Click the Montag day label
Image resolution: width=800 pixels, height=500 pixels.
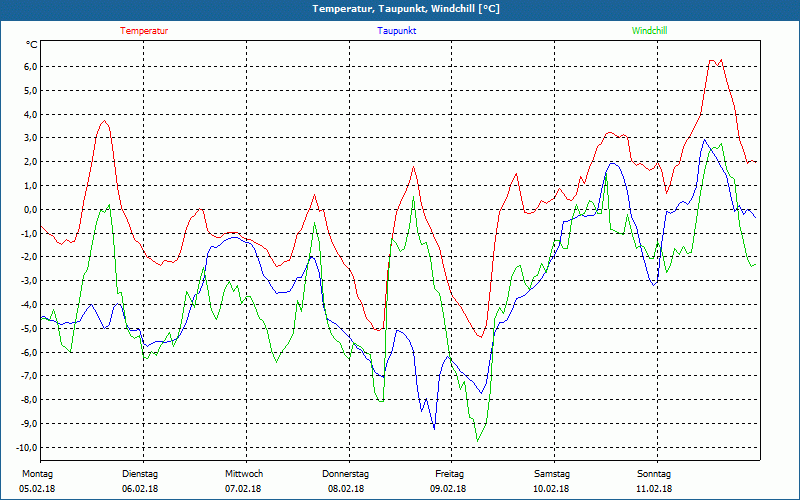(x=37, y=474)
